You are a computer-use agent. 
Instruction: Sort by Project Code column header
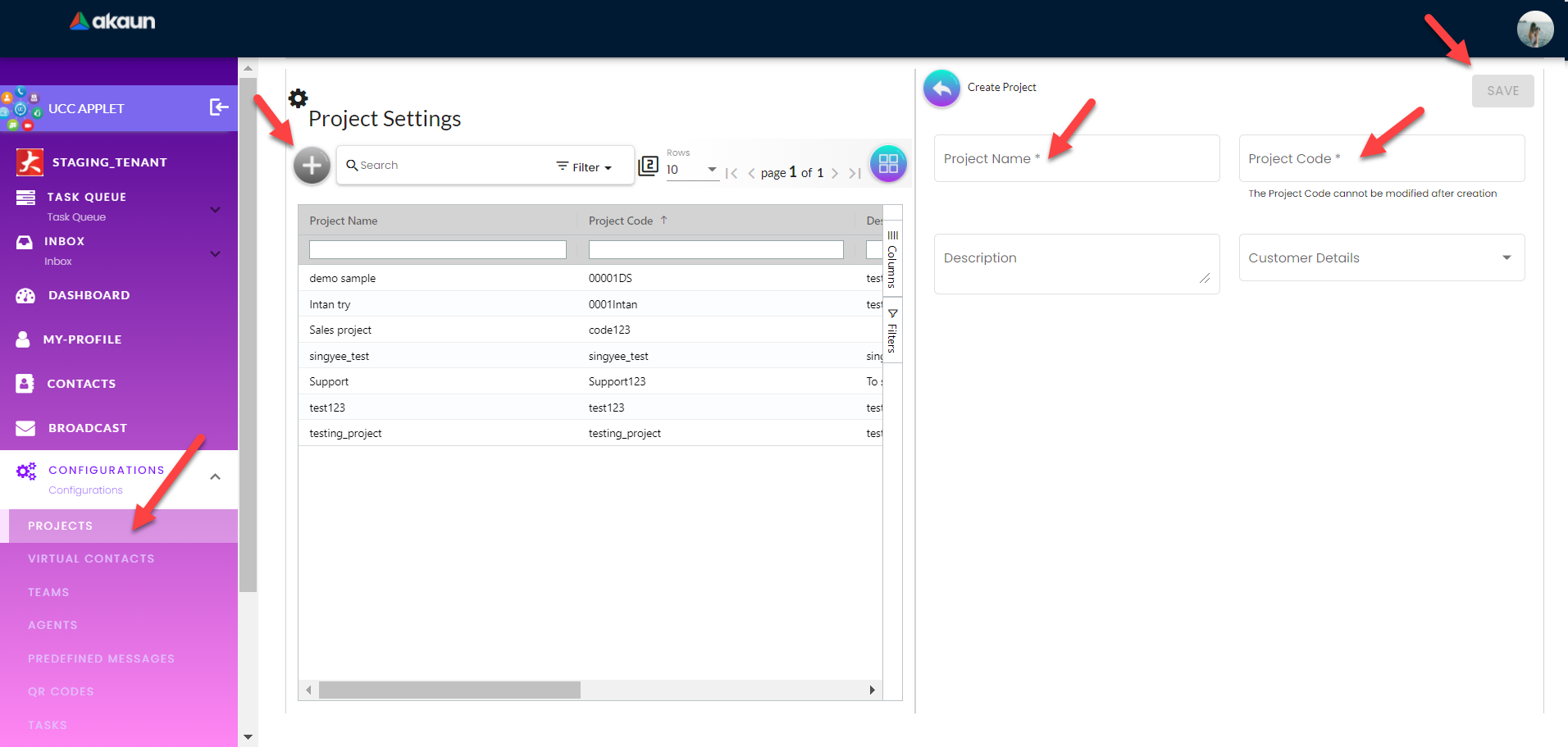(621, 221)
